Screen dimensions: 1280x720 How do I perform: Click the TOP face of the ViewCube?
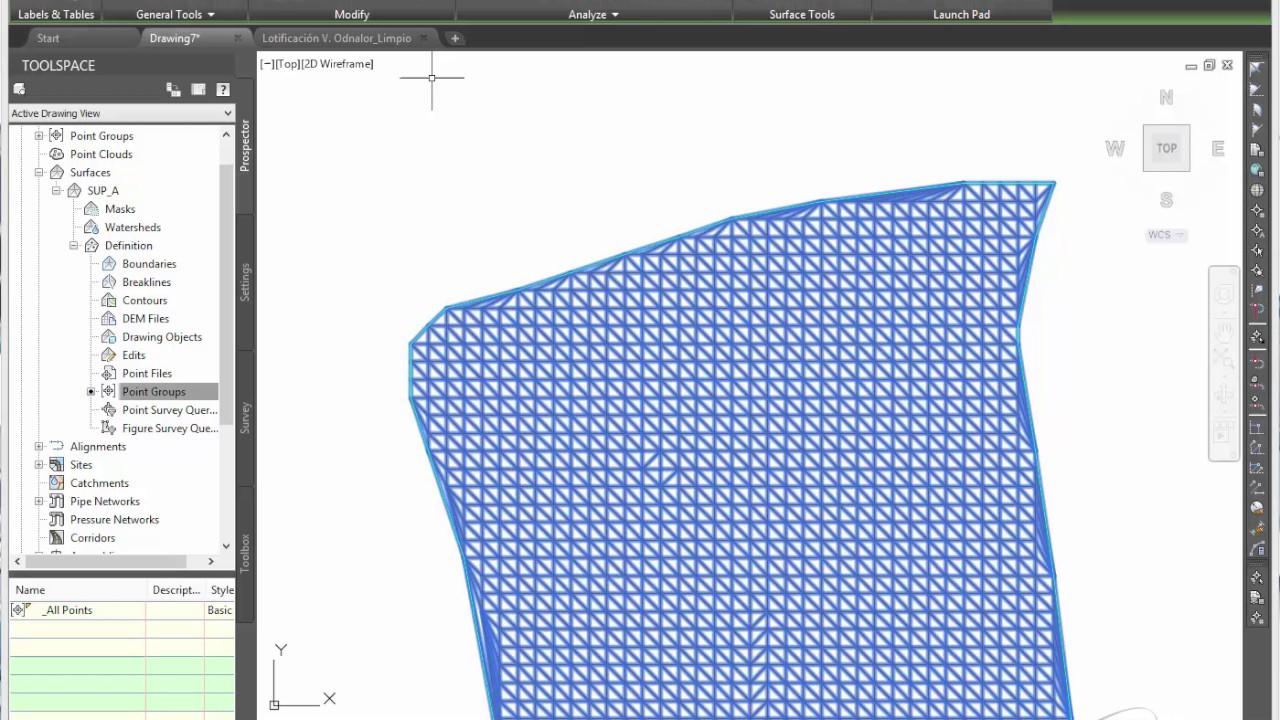coord(1166,148)
